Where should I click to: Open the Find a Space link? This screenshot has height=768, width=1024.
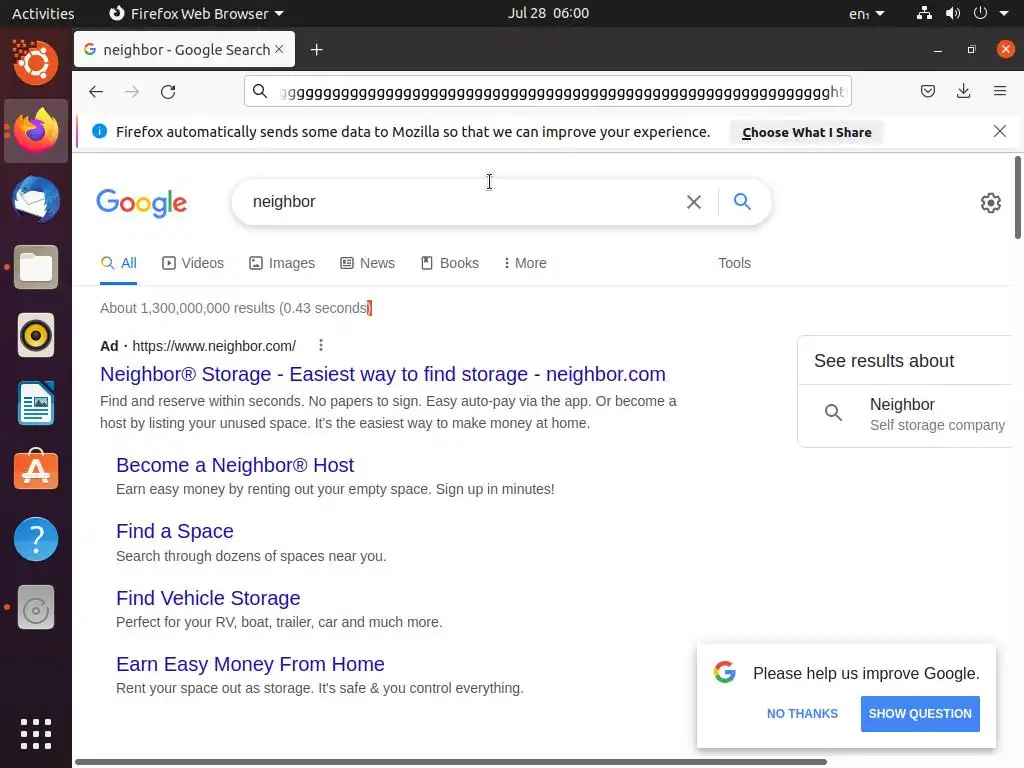(x=174, y=531)
